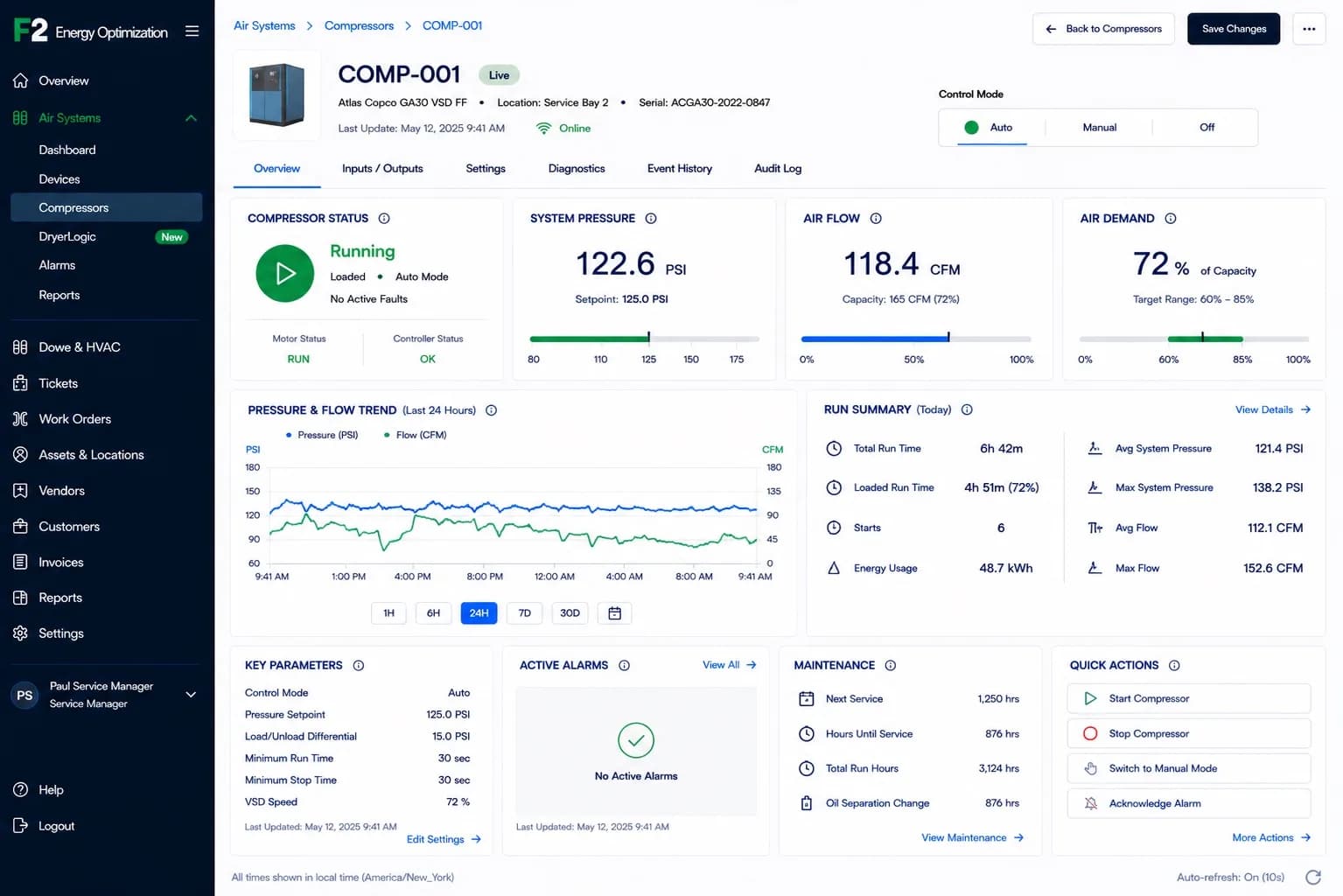Open the custom date calendar icon
This screenshot has height=896, width=1343.
(615, 613)
